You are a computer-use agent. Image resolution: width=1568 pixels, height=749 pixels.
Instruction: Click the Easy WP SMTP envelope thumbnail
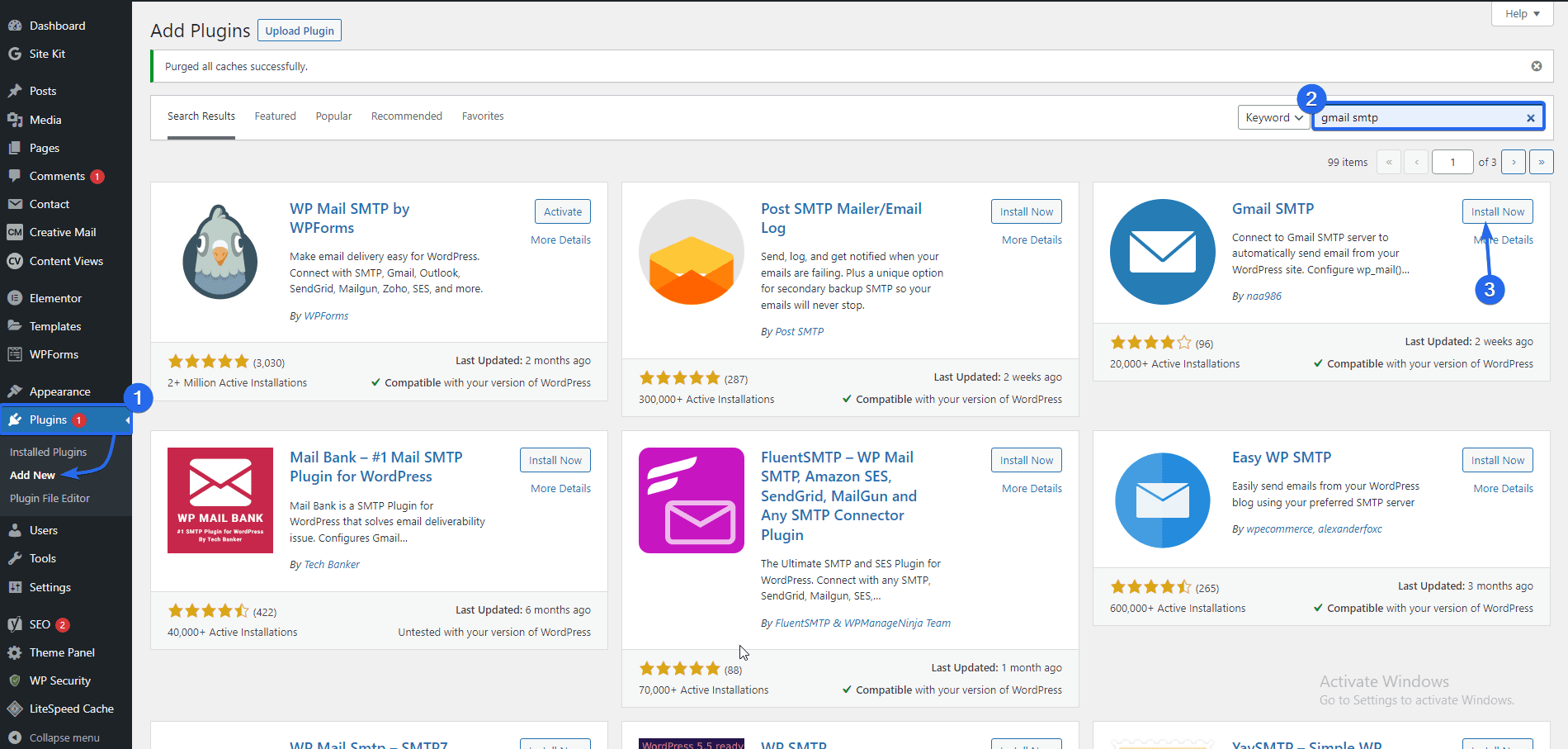tap(1163, 500)
